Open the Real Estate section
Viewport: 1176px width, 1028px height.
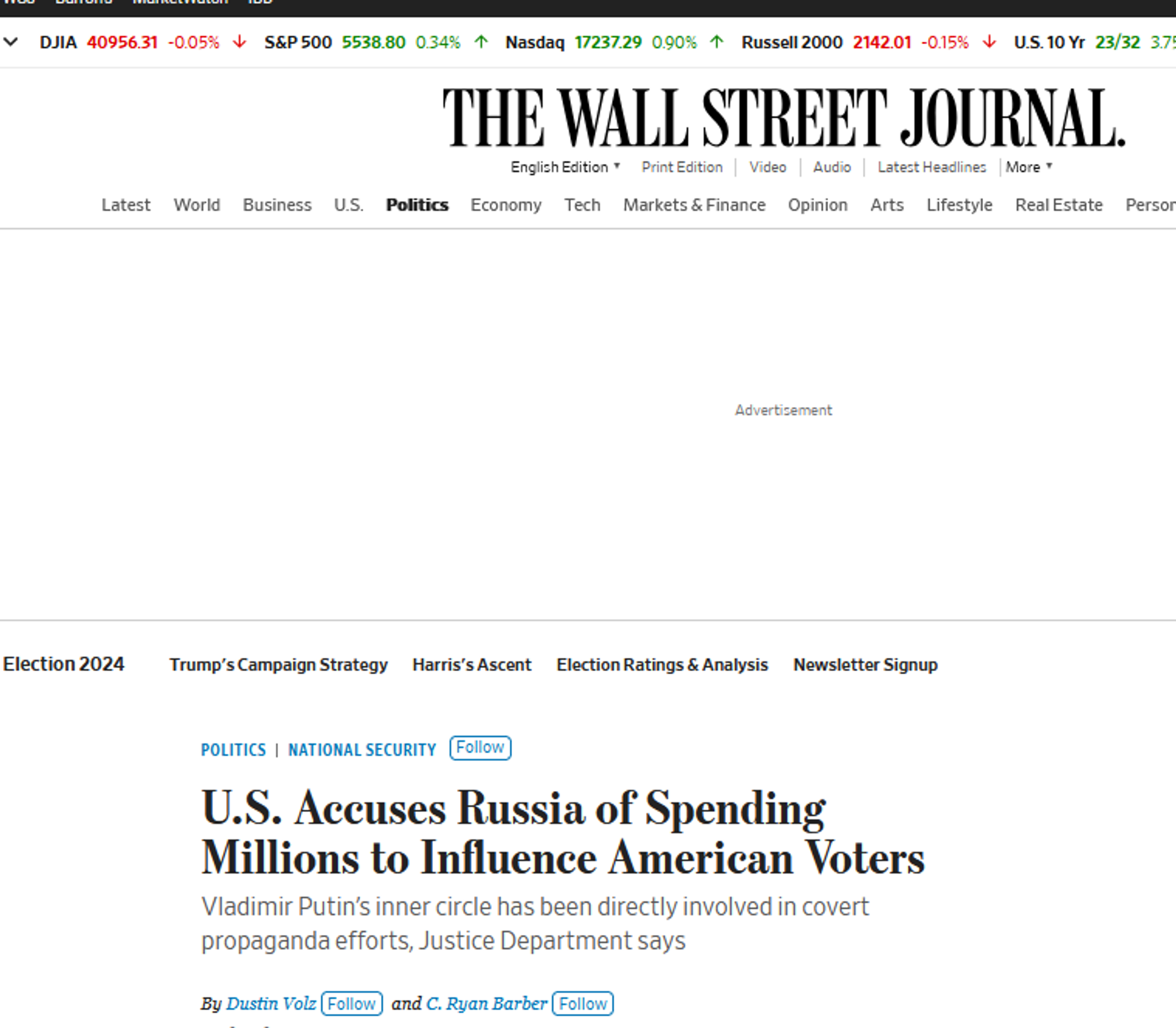point(1059,204)
